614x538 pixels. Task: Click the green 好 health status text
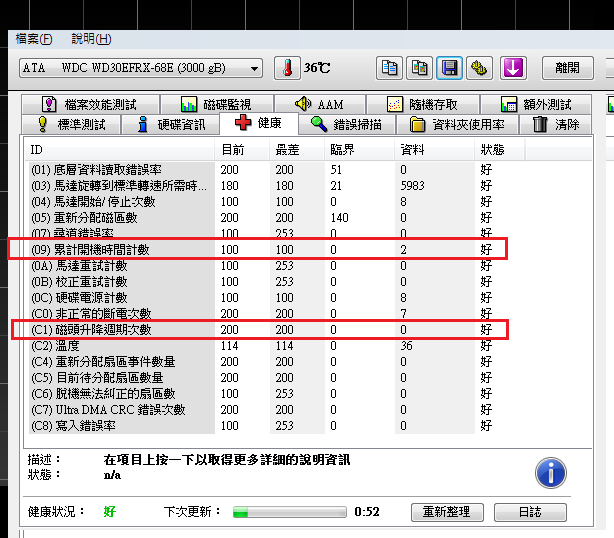pos(110,512)
